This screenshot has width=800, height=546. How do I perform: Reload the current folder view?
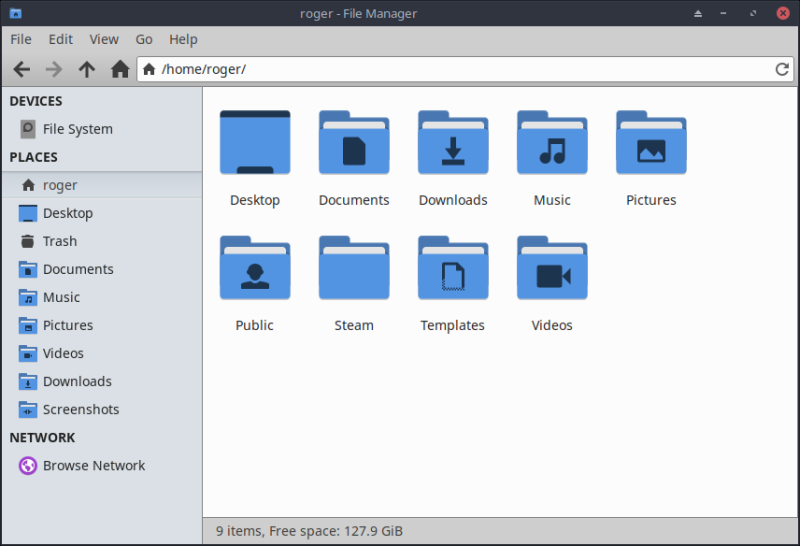point(782,69)
